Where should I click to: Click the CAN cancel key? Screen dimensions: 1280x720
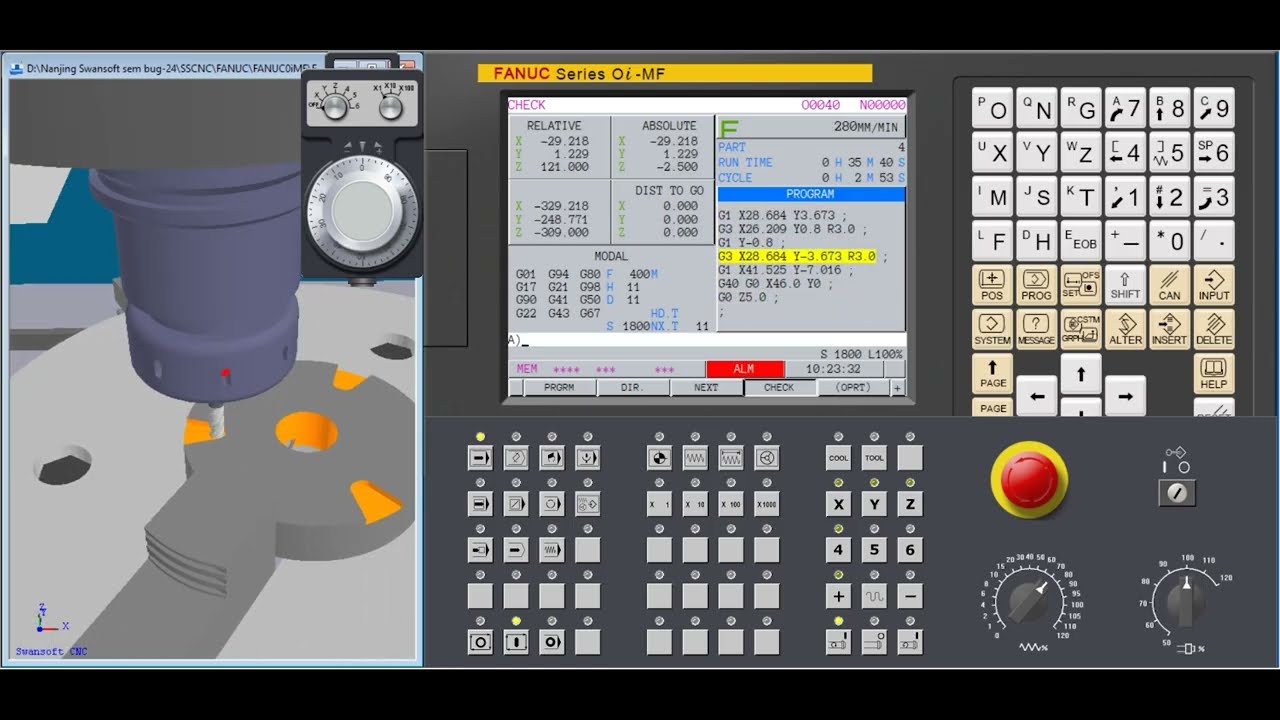coord(1169,285)
